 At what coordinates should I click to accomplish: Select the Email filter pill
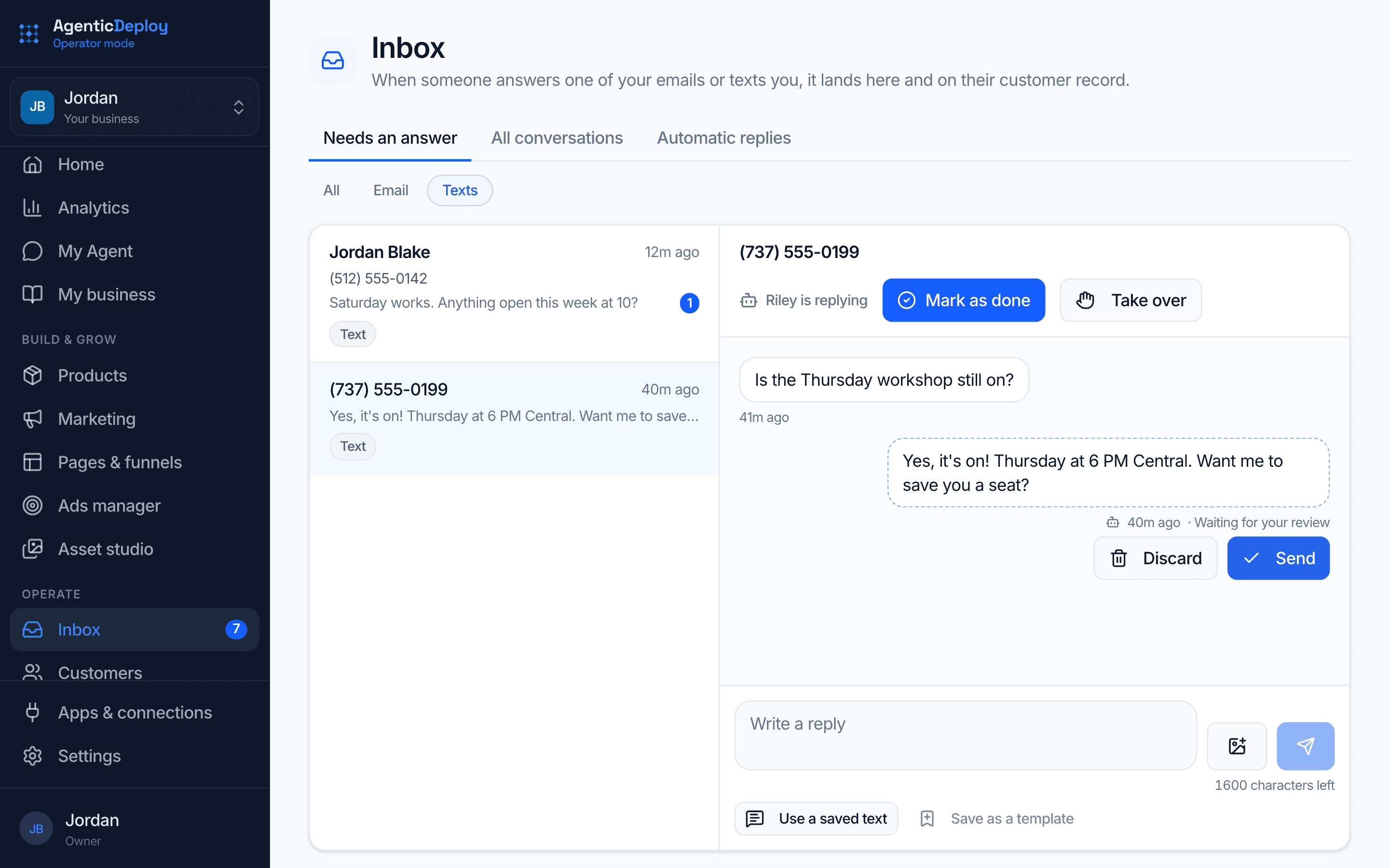coord(391,190)
